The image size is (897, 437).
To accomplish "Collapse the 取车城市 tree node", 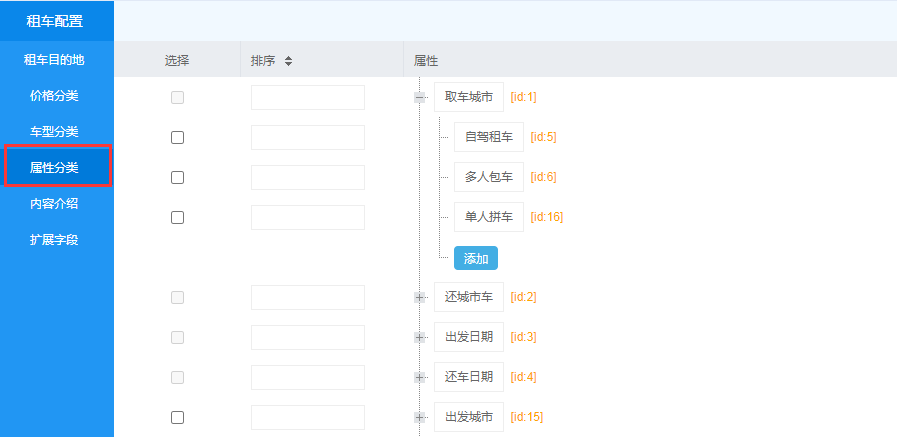I will [420, 97].
